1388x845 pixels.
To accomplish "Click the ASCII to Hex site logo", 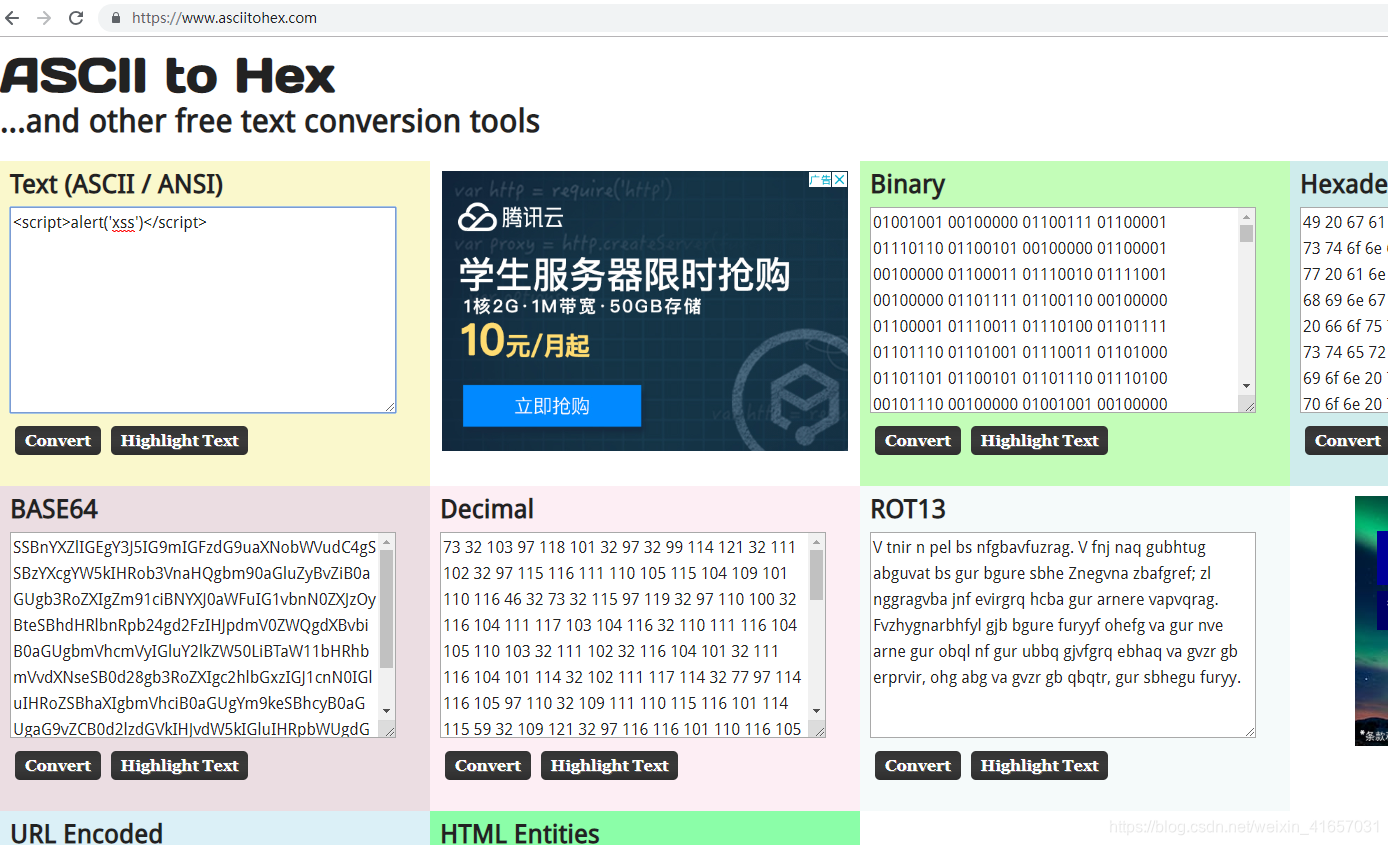I will pyautogui.click(x=168, y=76).
